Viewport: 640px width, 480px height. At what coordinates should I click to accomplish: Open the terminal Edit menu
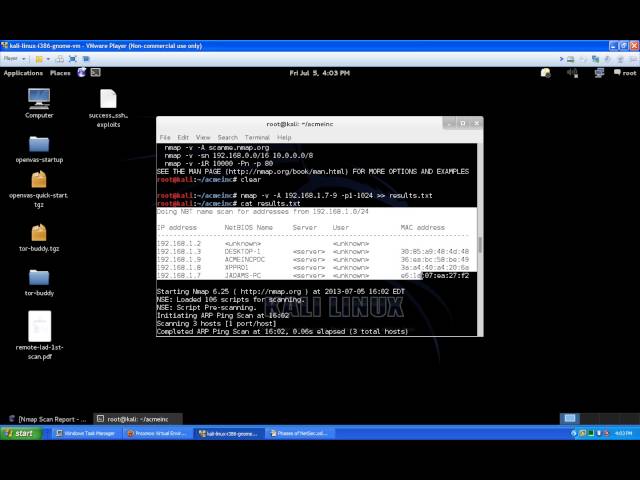point(183,137)
